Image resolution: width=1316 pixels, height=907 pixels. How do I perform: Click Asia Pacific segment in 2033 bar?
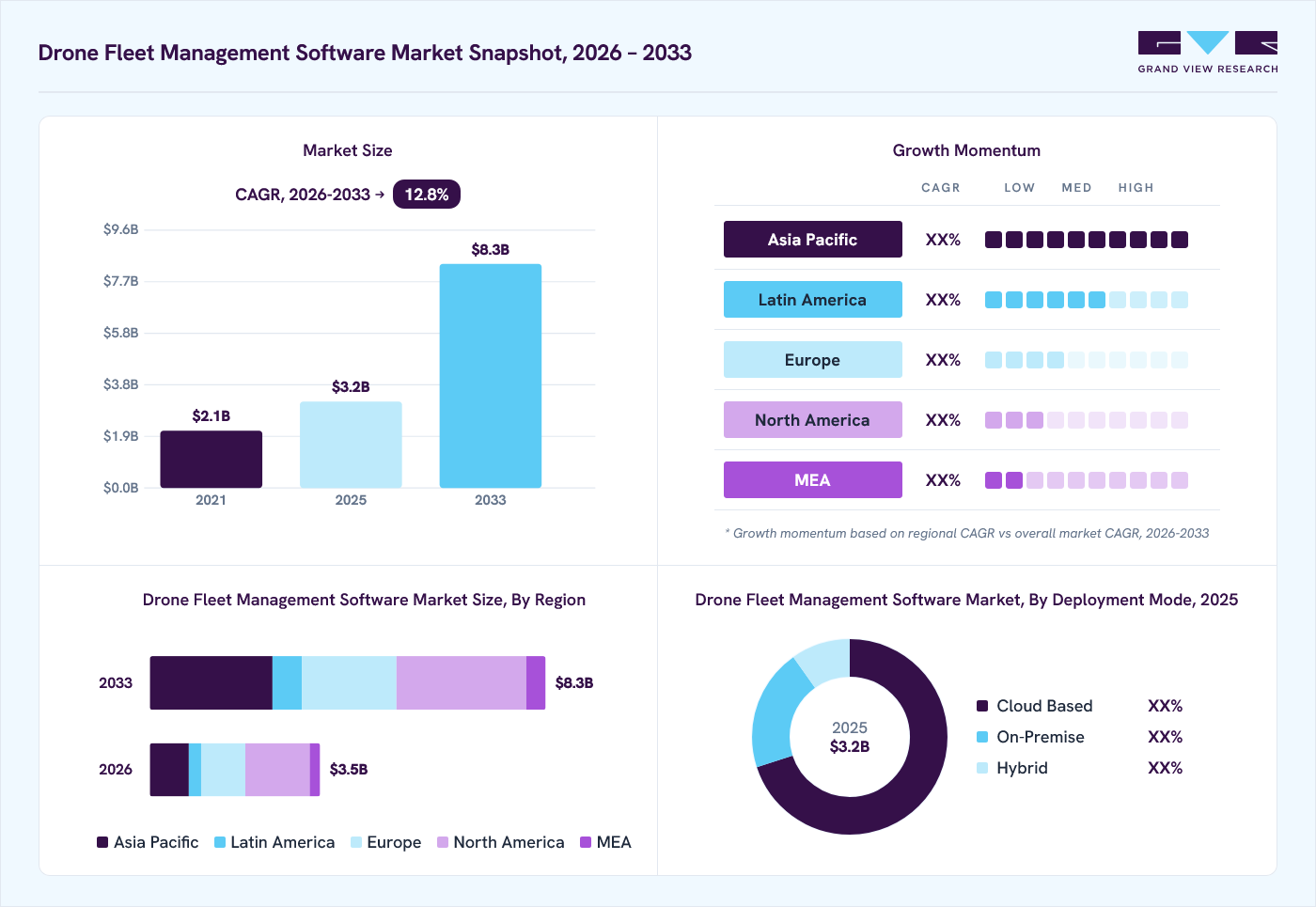[x=211, y=683]
